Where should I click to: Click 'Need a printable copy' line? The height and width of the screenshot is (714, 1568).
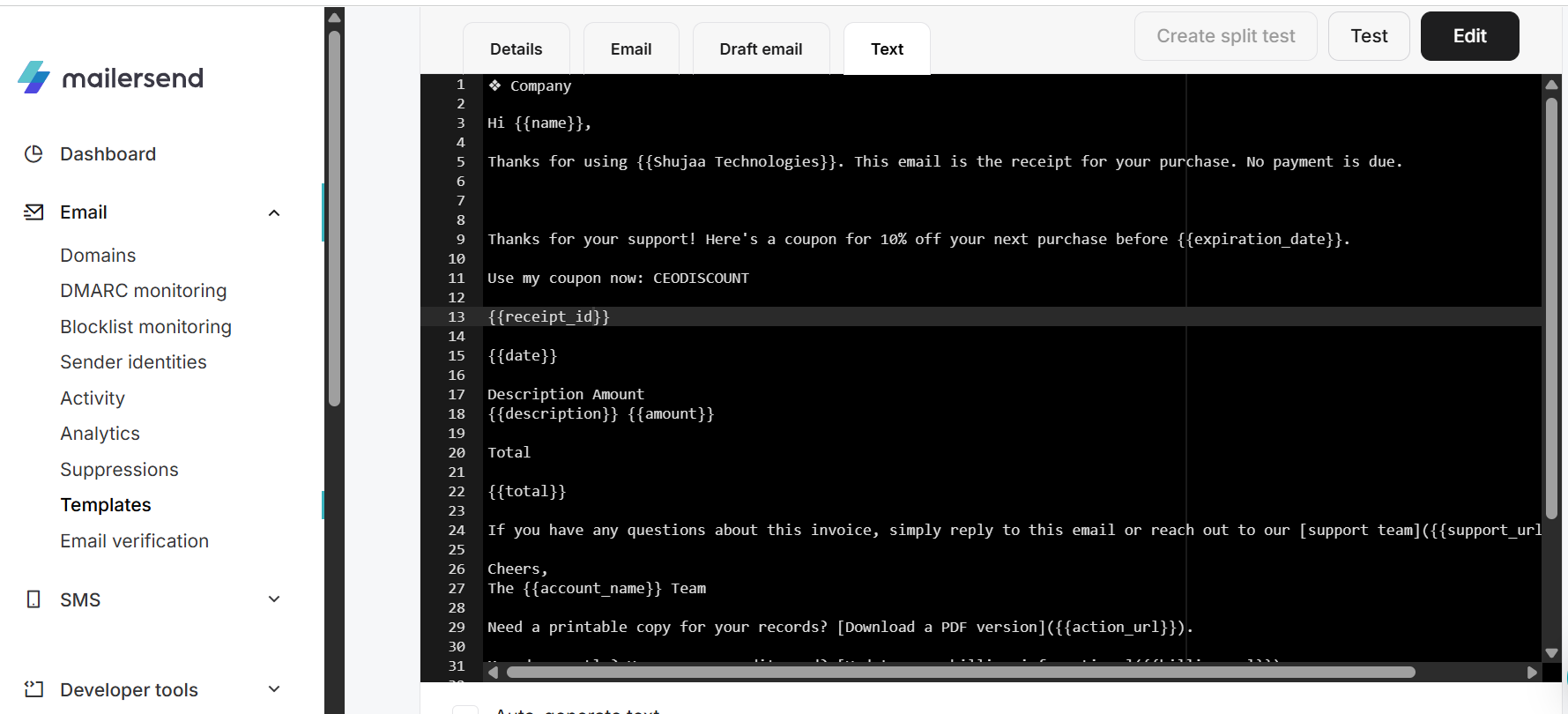[x=840, y=627]
